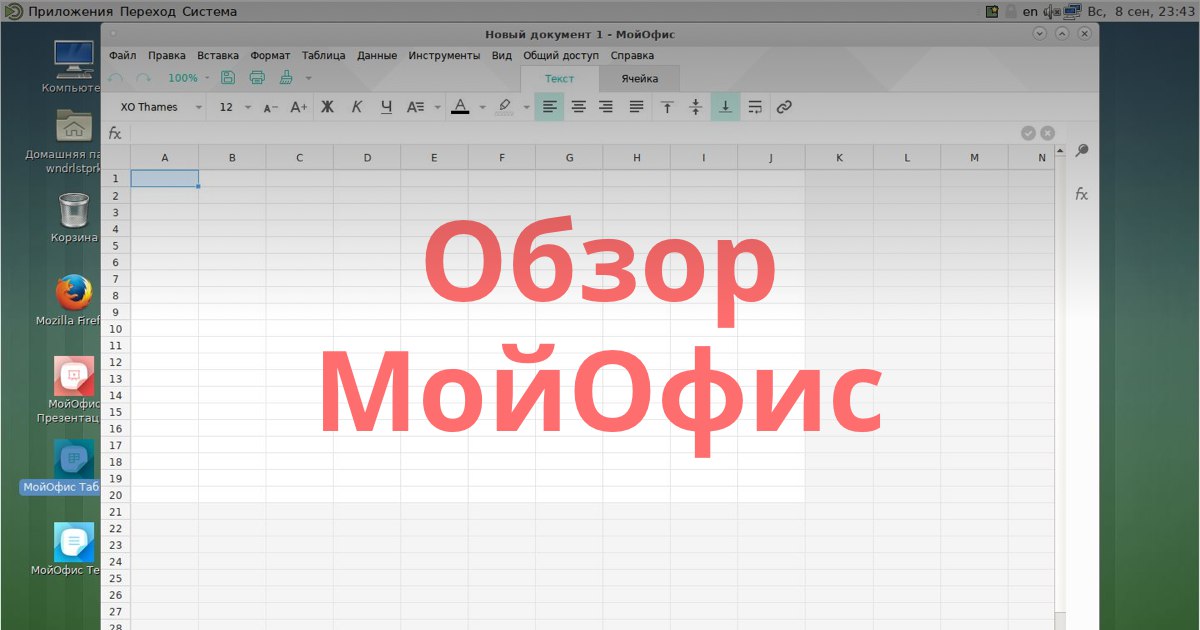1200x630 pixels.
Task: Decrease font size with the A- button
Action: (x=270, y=107)
